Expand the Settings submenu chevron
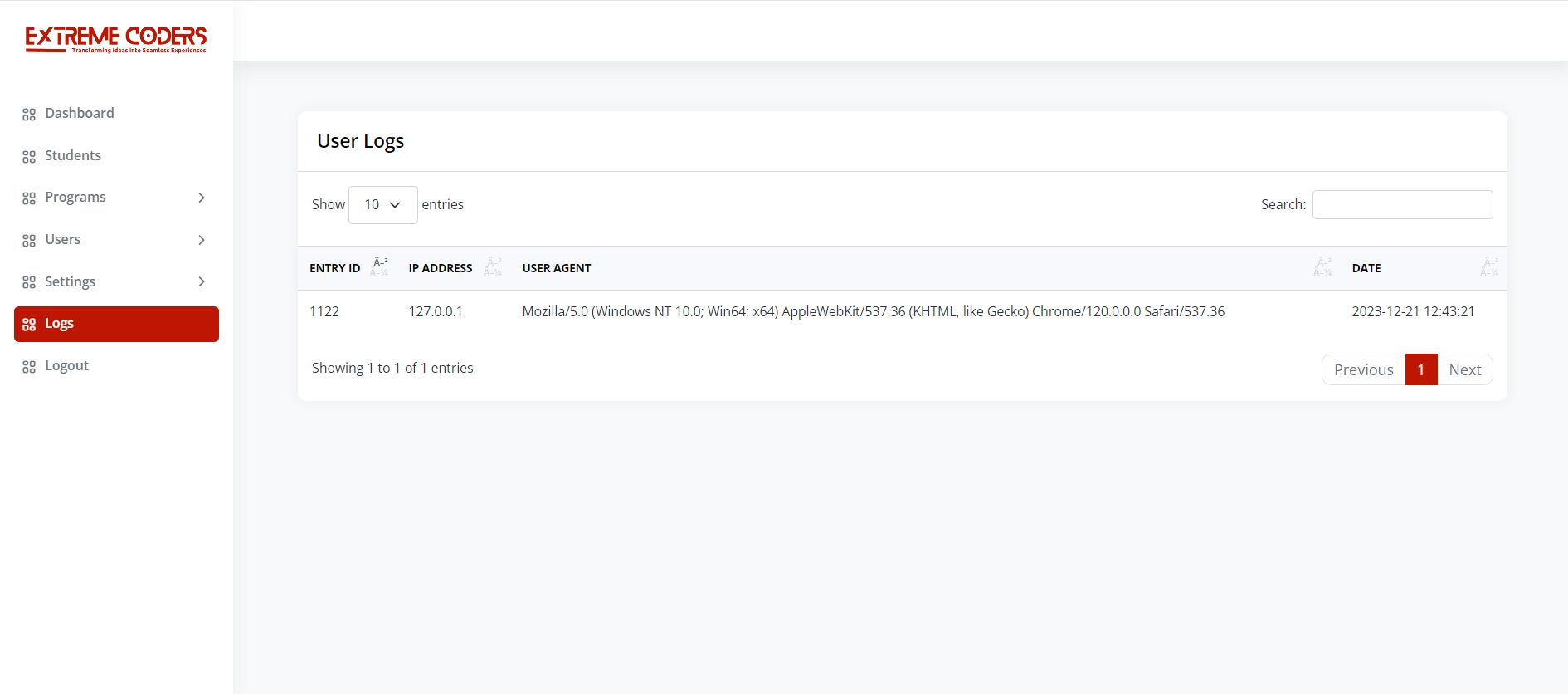 [x=202, y=281]
